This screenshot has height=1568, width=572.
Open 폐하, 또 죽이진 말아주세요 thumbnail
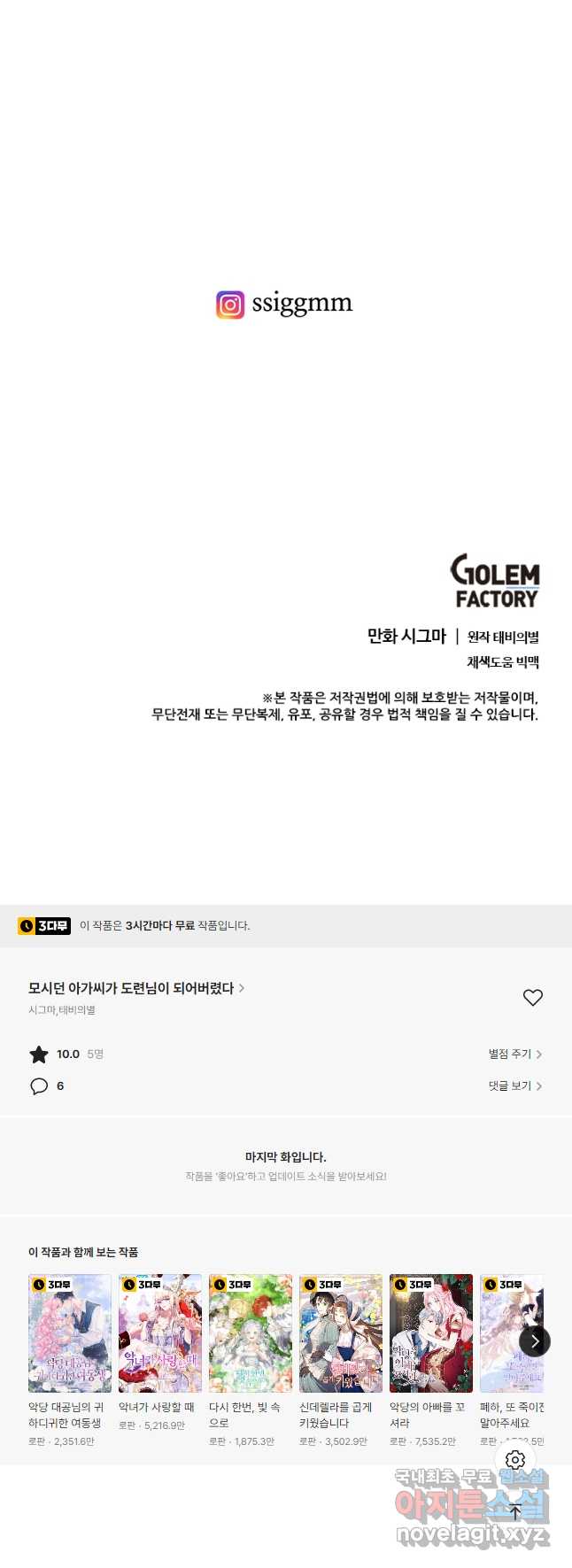(x=512, y=1333)
